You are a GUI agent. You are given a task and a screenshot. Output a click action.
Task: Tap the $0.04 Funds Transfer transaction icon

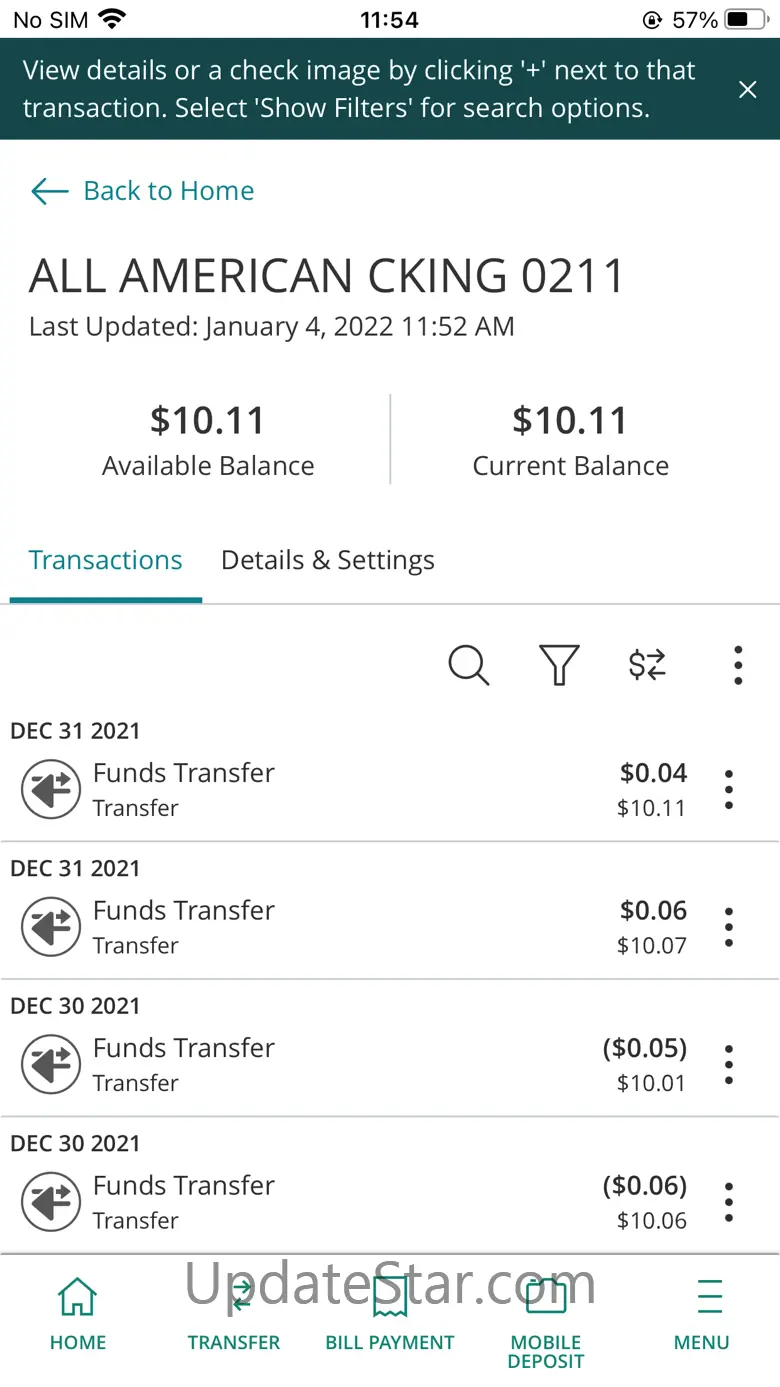(51, 790)
